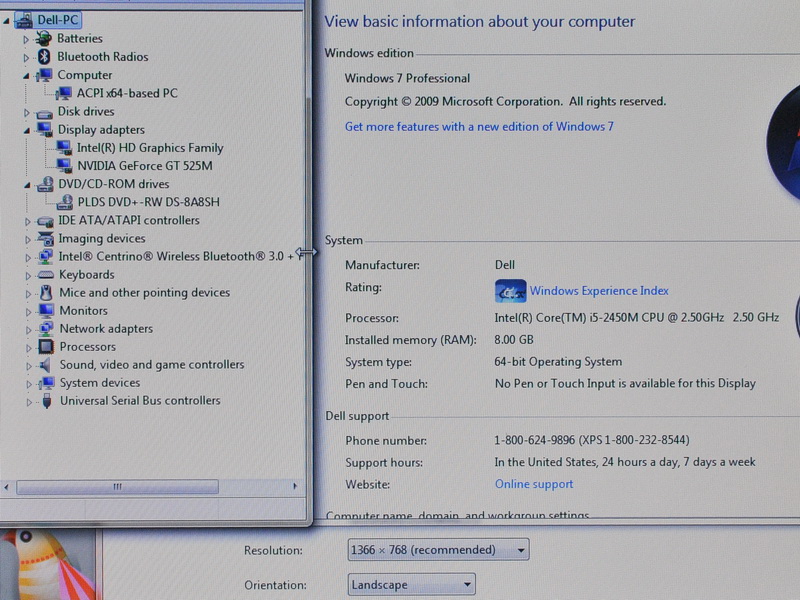Select the Dell-PC root computer icon

click(23, 20)
